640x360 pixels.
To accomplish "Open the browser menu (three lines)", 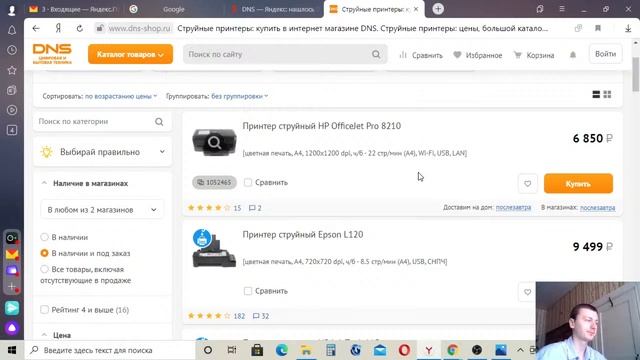I will (x=562, y=9).
